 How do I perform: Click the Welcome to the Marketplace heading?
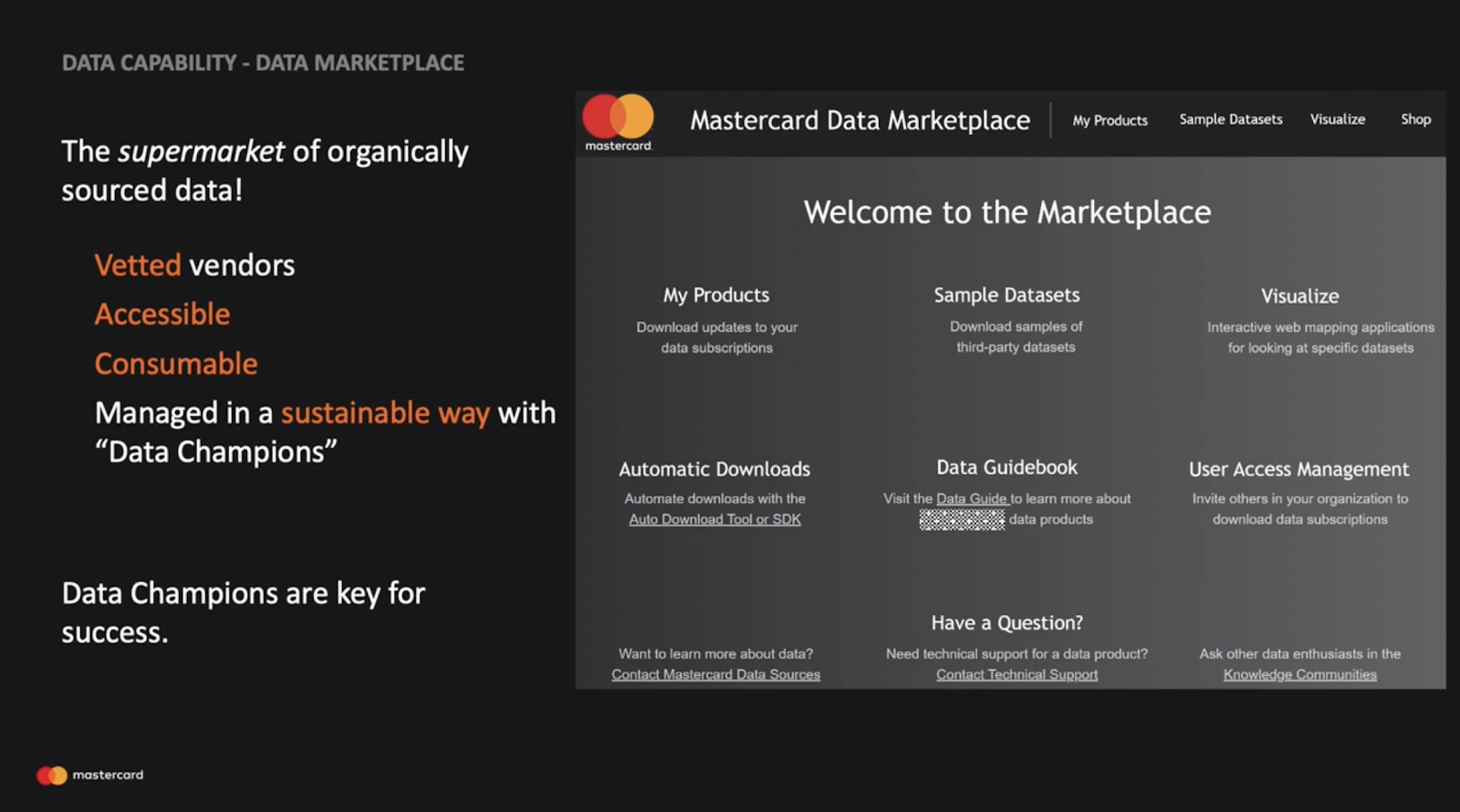coord(1006,213)
